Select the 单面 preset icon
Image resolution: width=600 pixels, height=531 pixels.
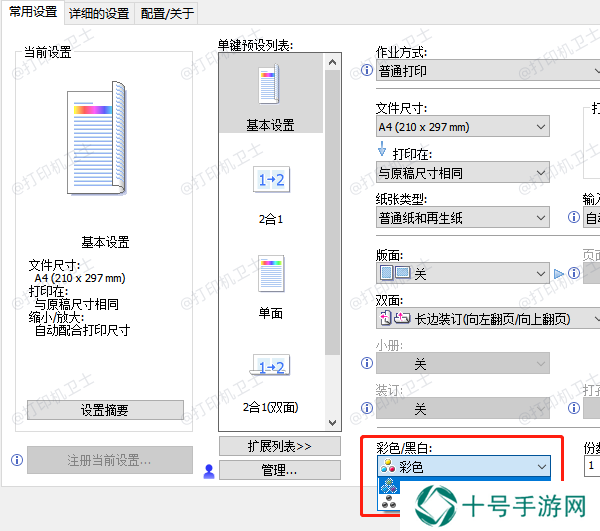coord(271,273)
